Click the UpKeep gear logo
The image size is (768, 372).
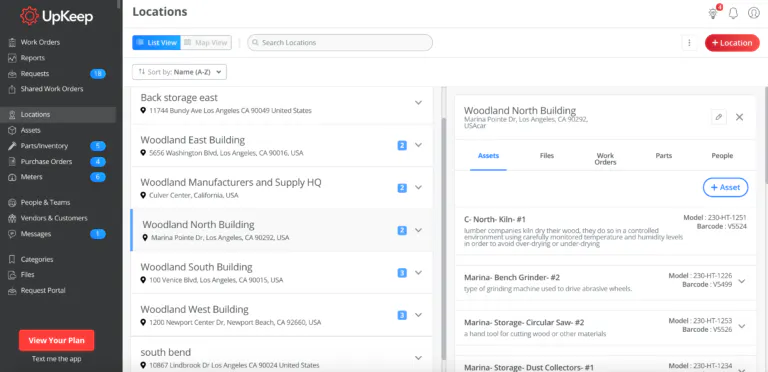point(29,16)
